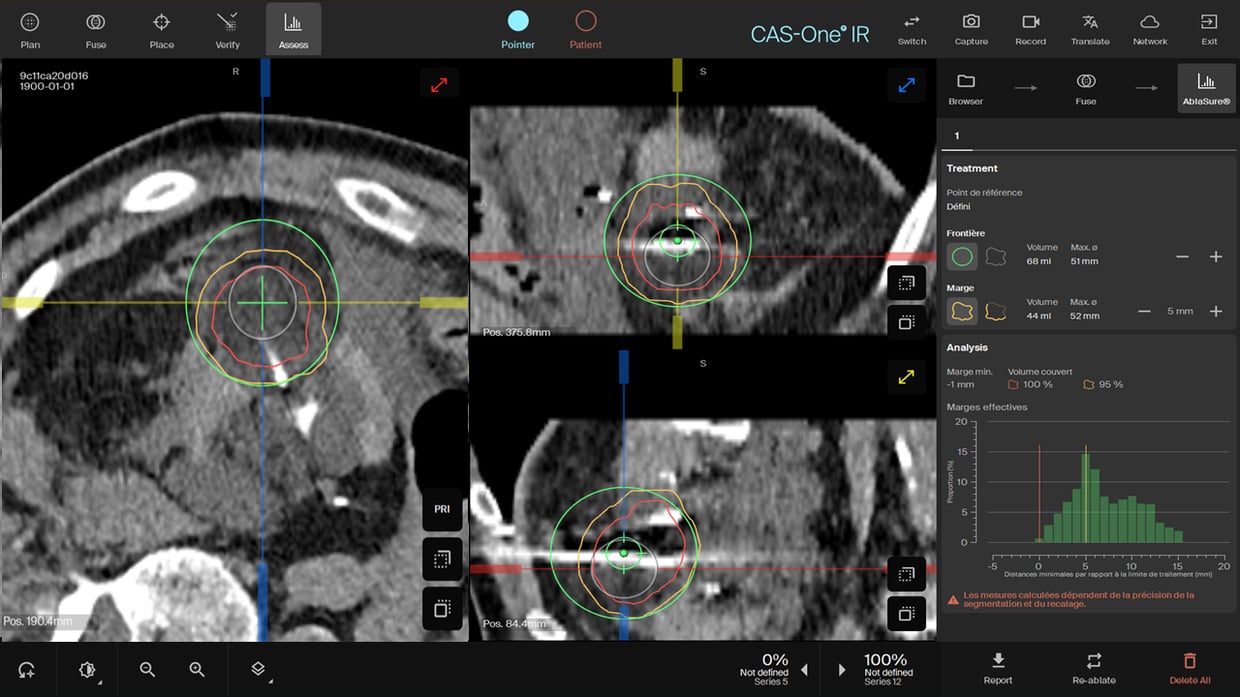The image size is (1240, 697).
Task: Open the Network cloud icon
Action: pos(1150,28)
